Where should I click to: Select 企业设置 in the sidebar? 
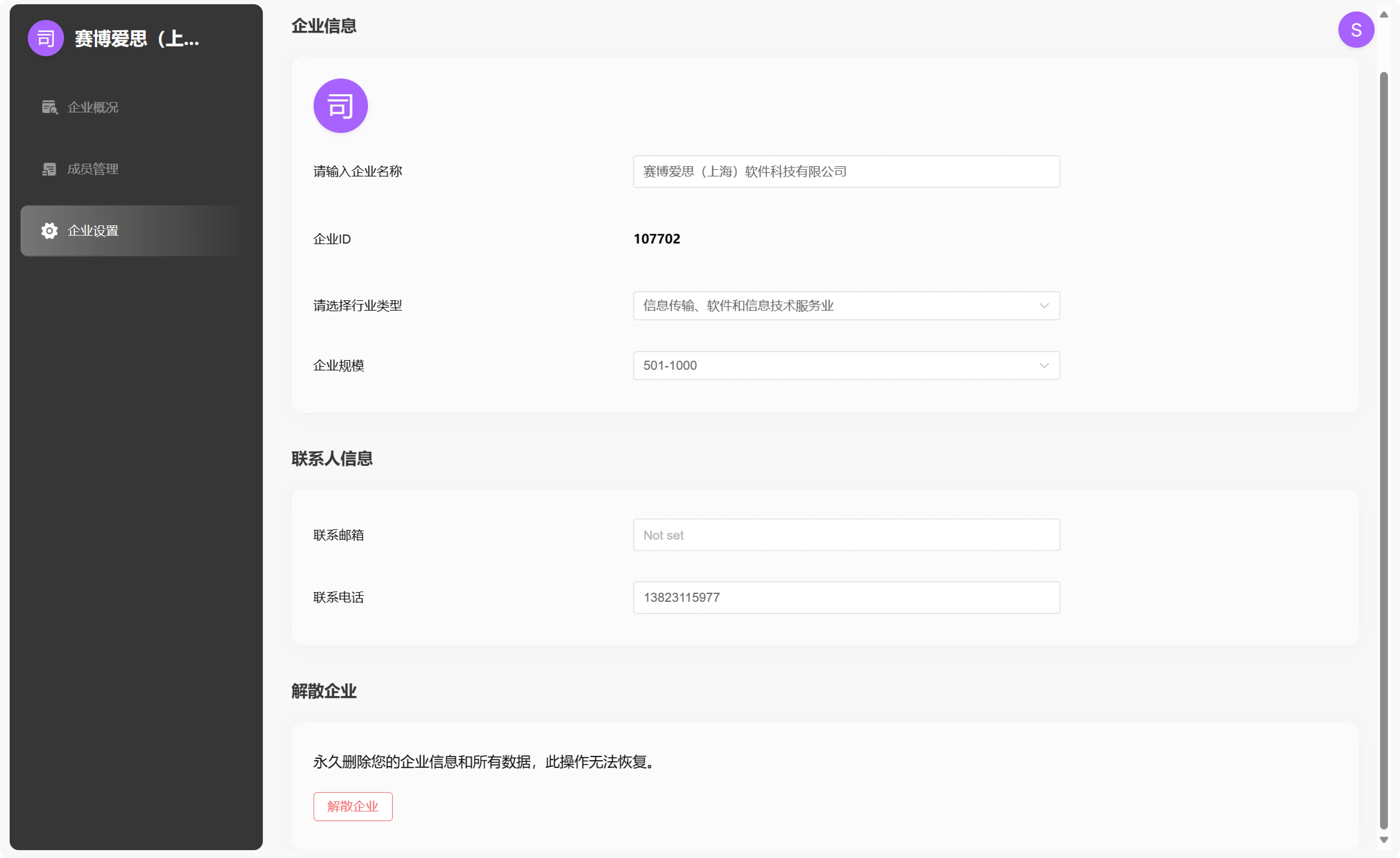pyautogui.click(x=136, y=231)
